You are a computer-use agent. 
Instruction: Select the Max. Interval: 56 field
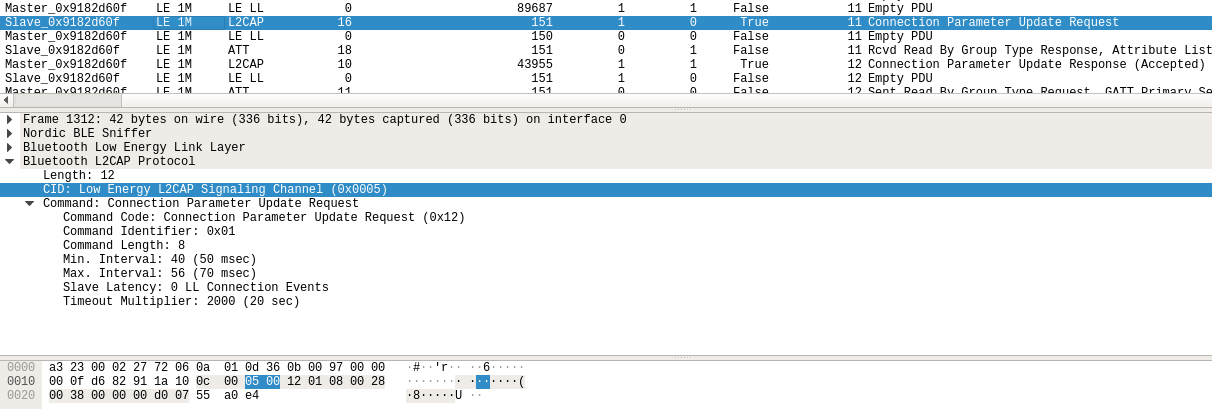160,274
